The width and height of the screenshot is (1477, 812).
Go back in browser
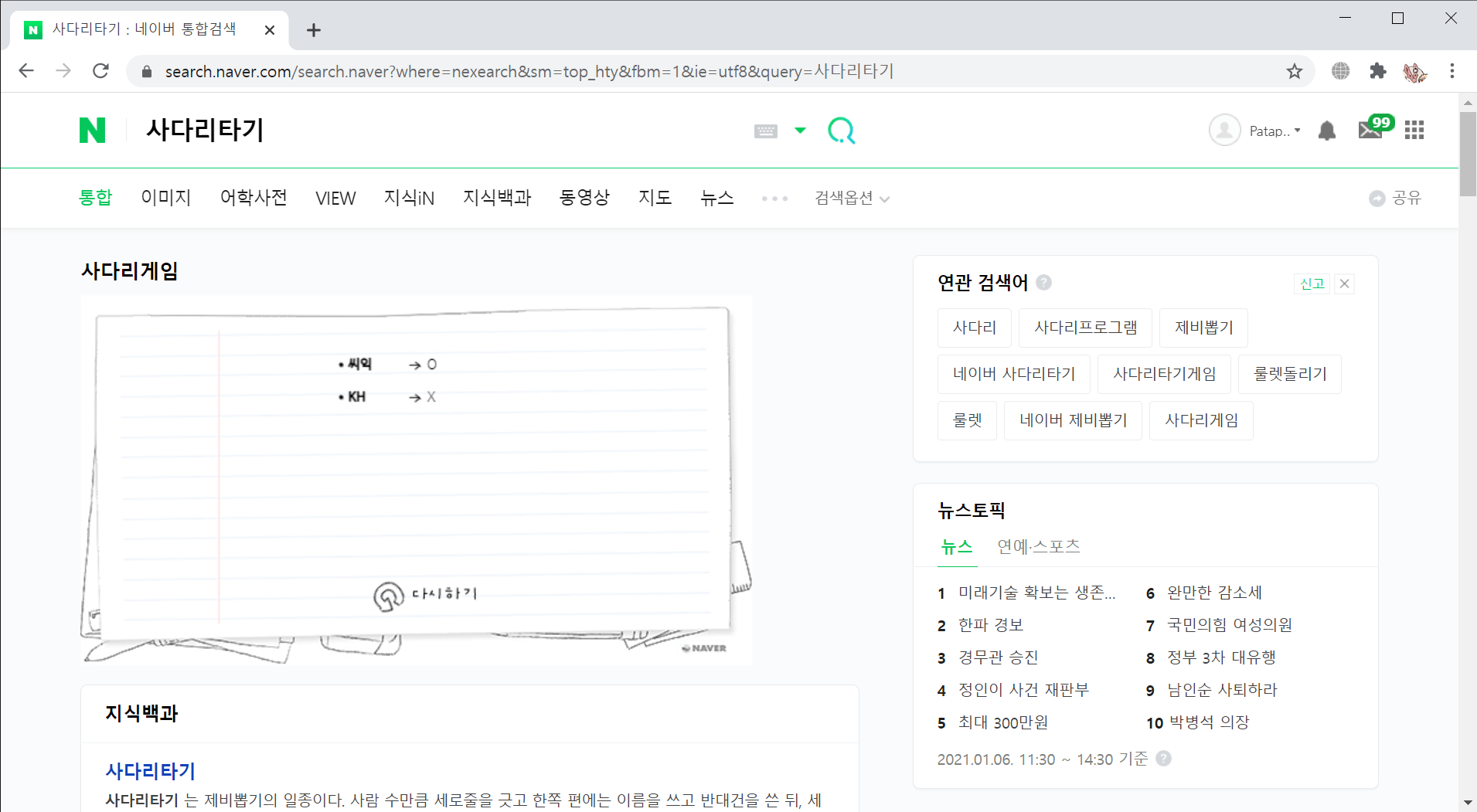26,71
